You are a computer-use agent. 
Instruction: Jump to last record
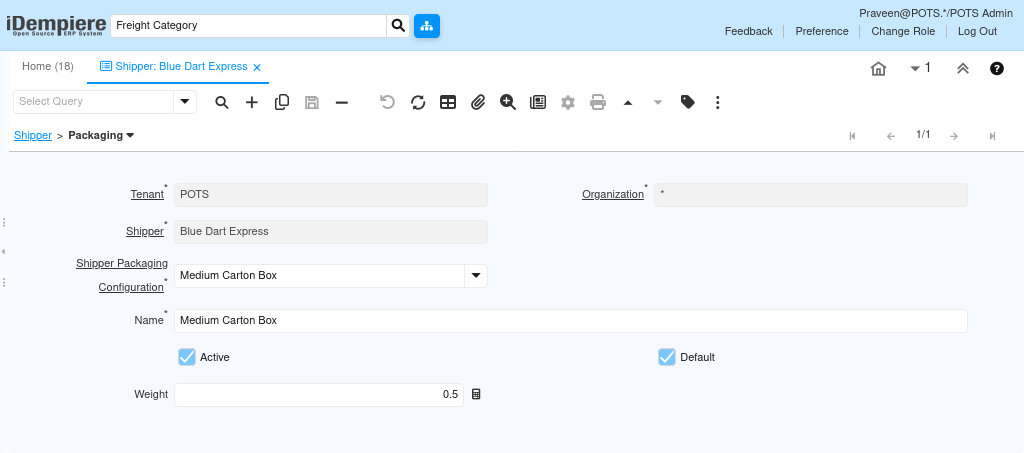click(992, 136)
